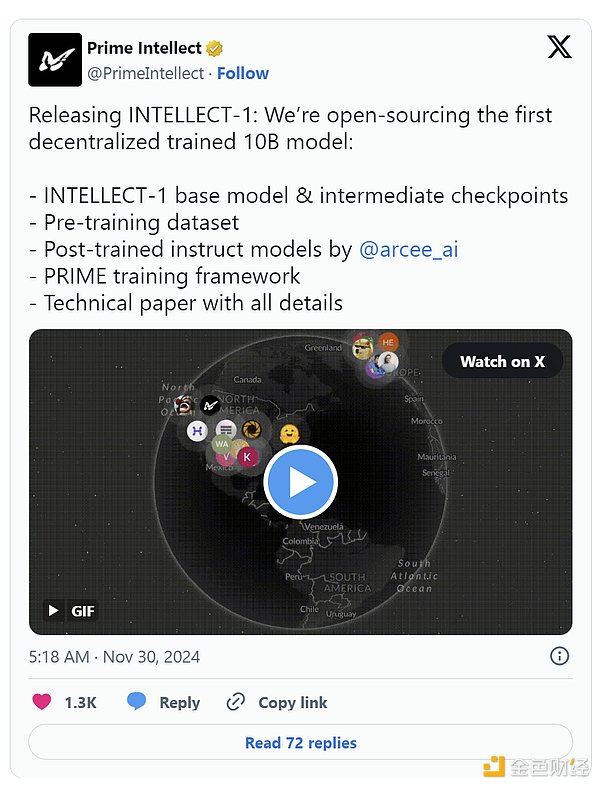Image resolution: width=600 pixels, height=788 pixels.
Task: Click the crimson K avatar on the map
Action: click(x=246, y=456)
